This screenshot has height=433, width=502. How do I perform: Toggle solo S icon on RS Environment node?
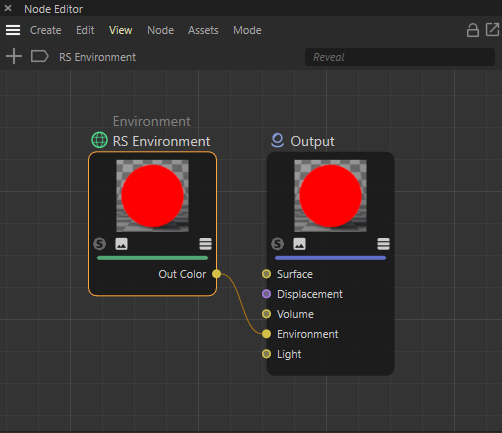coord(99,244)
